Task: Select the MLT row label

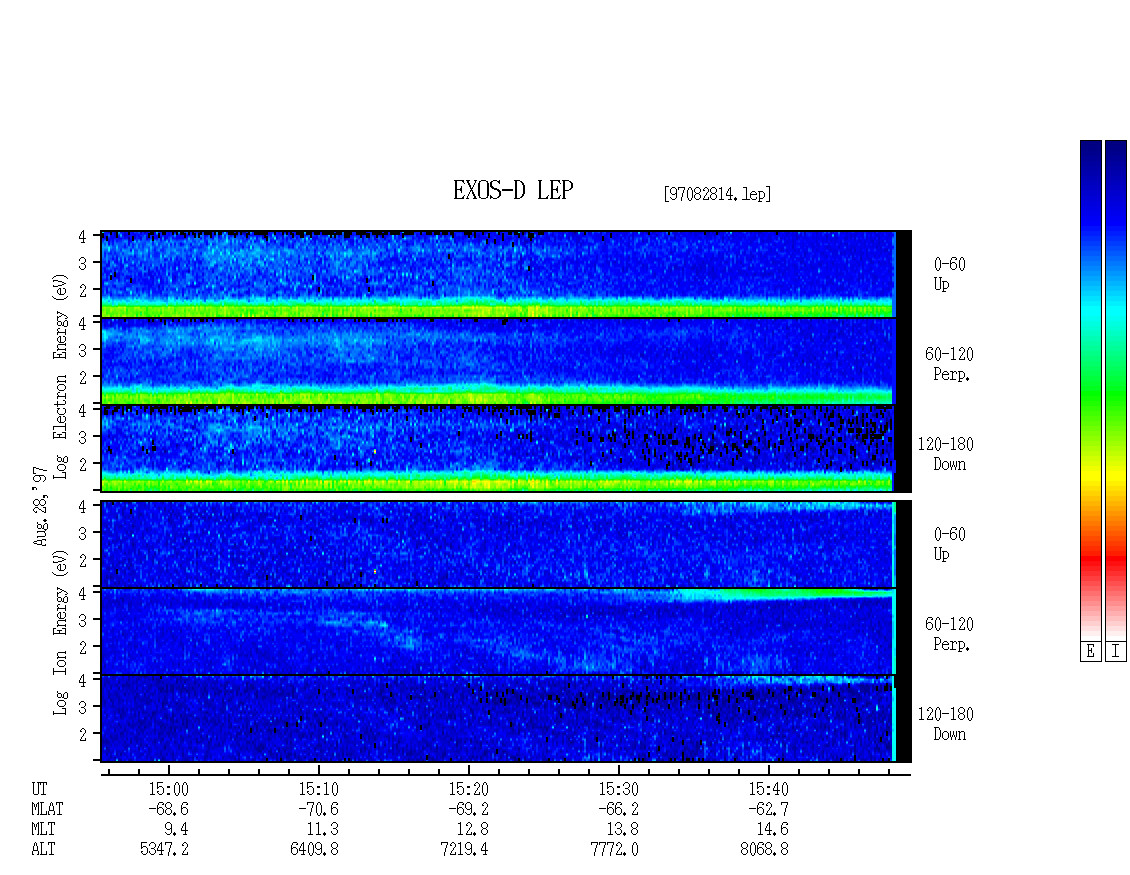Action: click(x=43, y=830)
